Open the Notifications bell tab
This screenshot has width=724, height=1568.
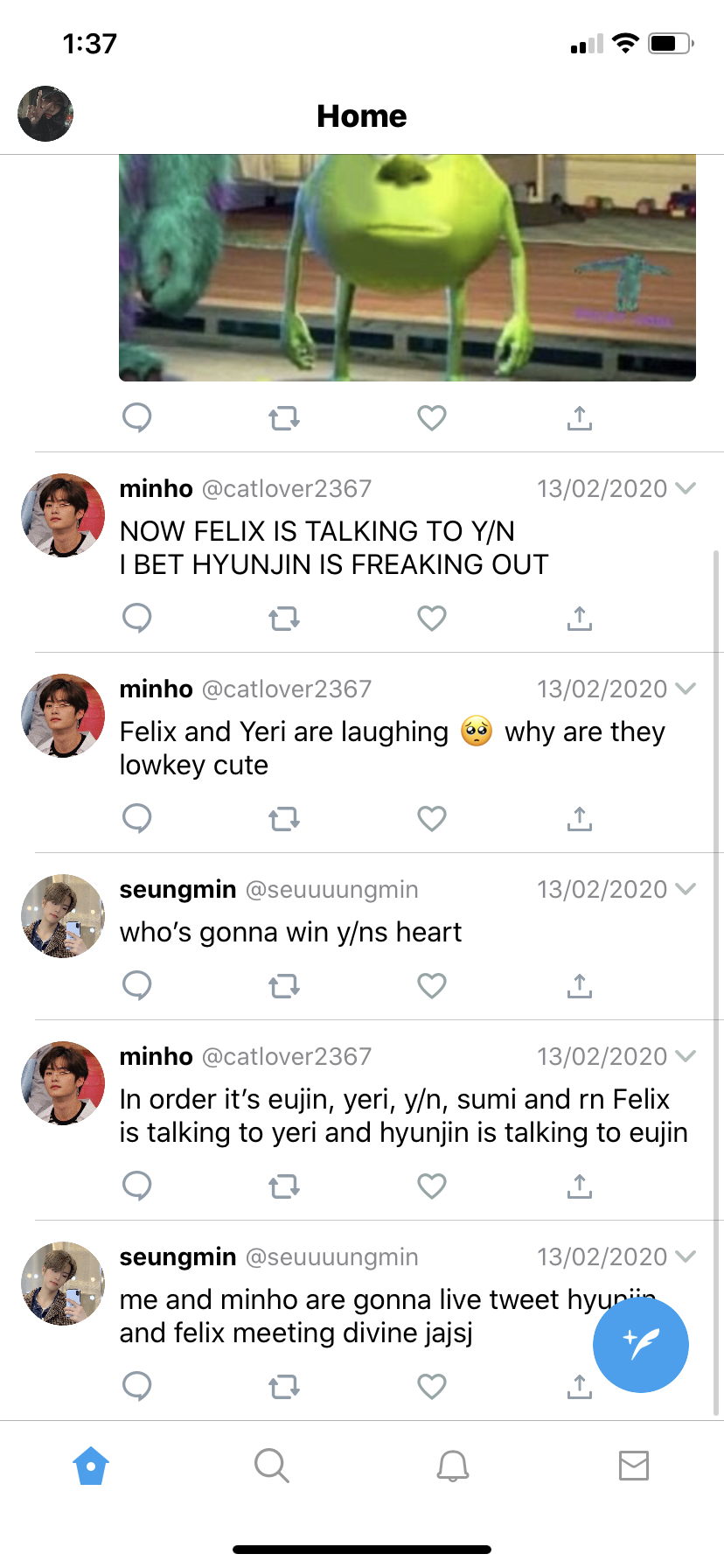[453, 1465]
